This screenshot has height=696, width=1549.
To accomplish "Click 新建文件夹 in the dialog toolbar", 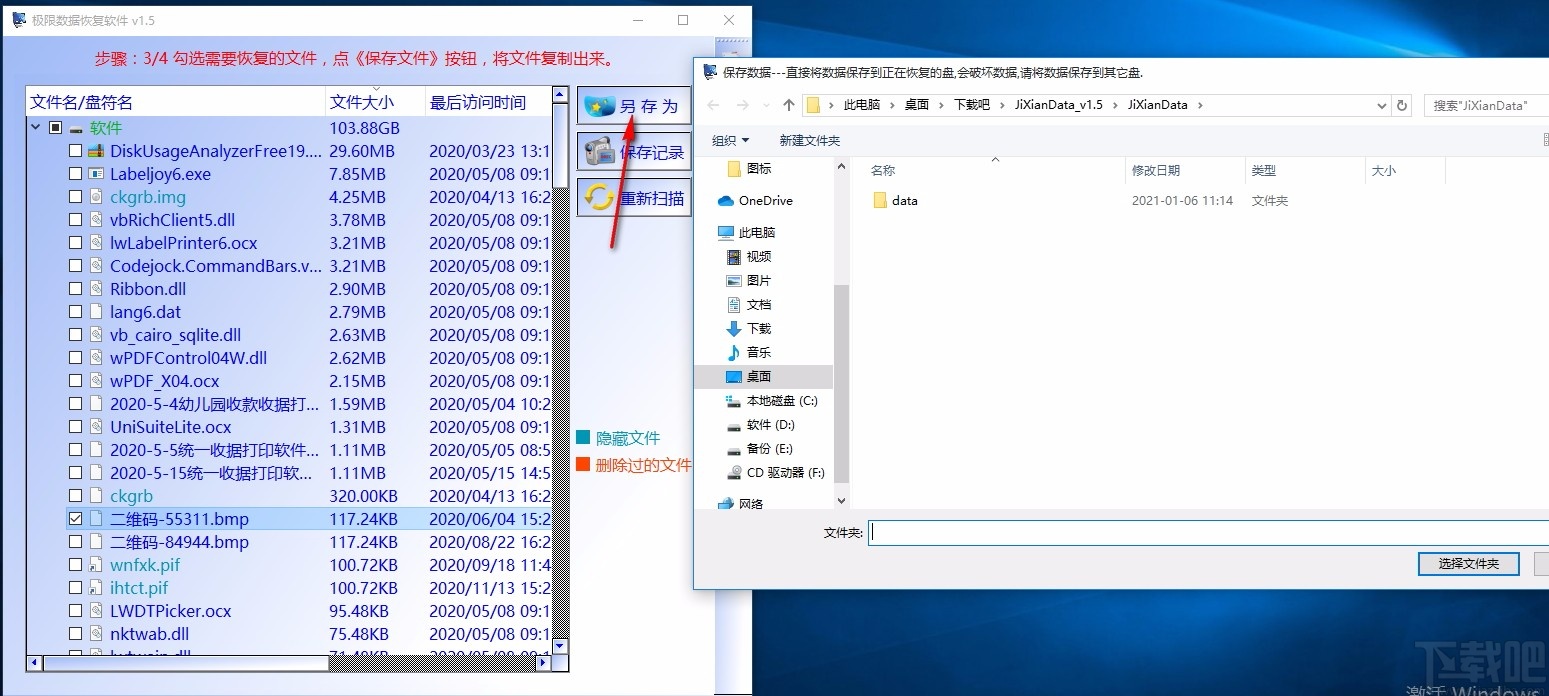I will 811,140.
